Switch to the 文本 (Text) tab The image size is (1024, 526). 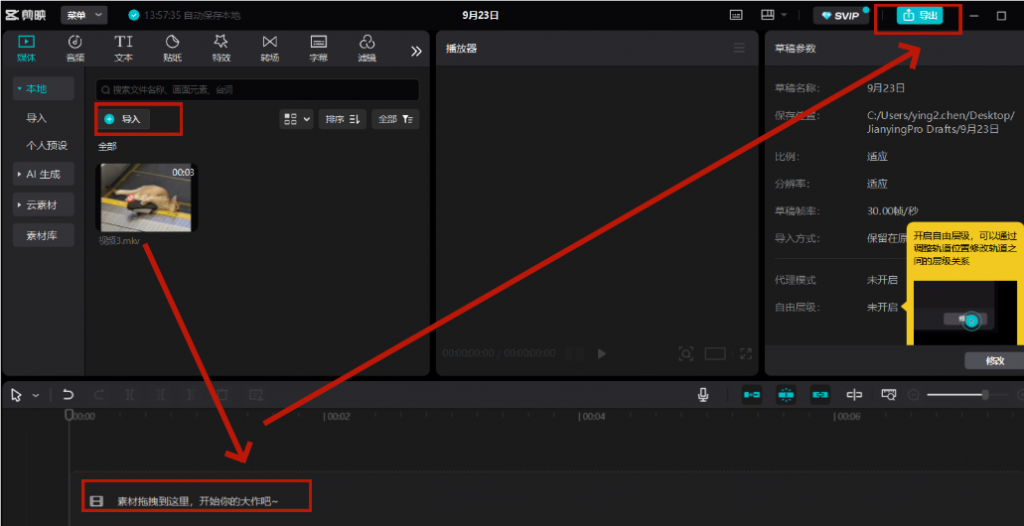(x=123, y=47)
